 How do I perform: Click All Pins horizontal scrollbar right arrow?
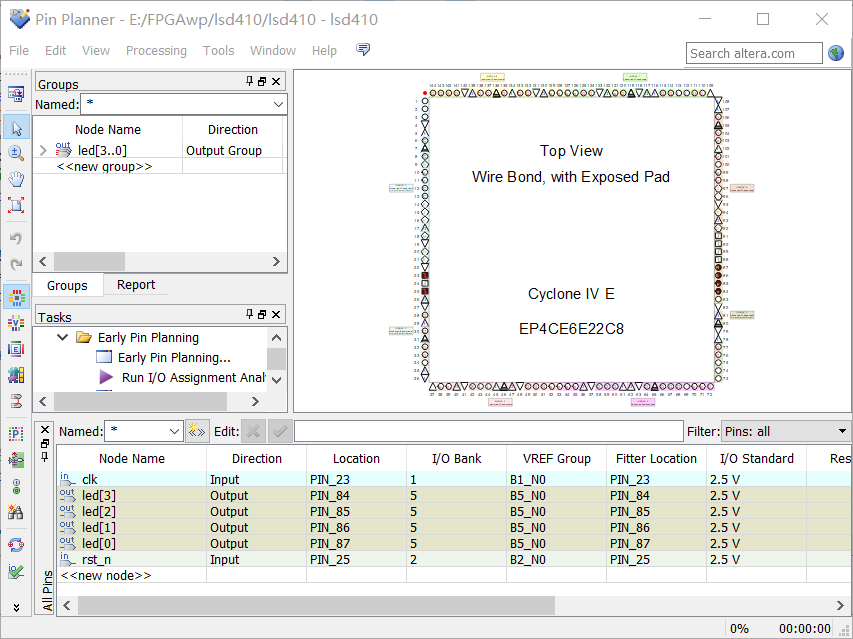[840, 605]
